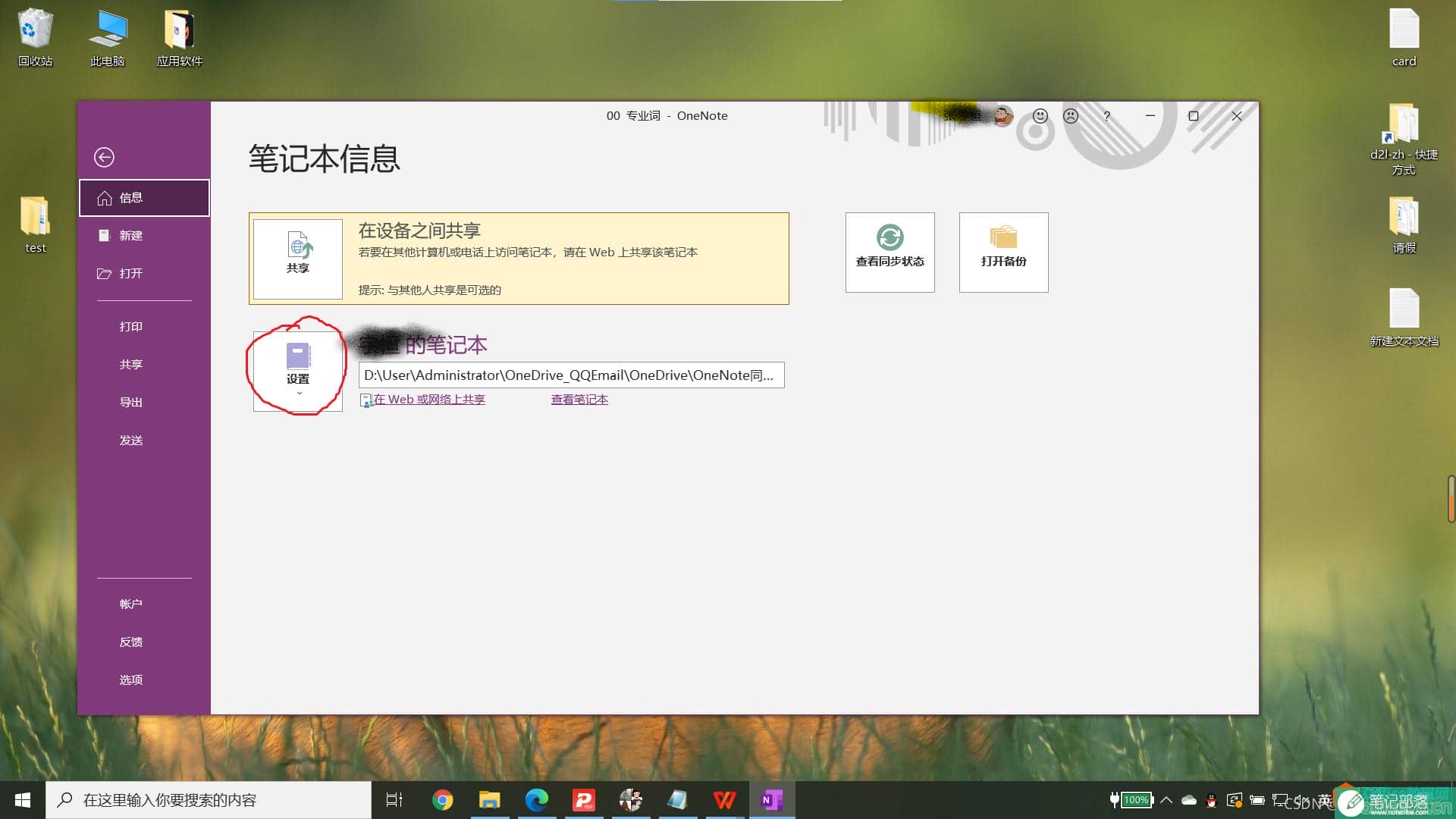
Task: Click the battery 100% indicator
Action: click(x=1131, y=800)
